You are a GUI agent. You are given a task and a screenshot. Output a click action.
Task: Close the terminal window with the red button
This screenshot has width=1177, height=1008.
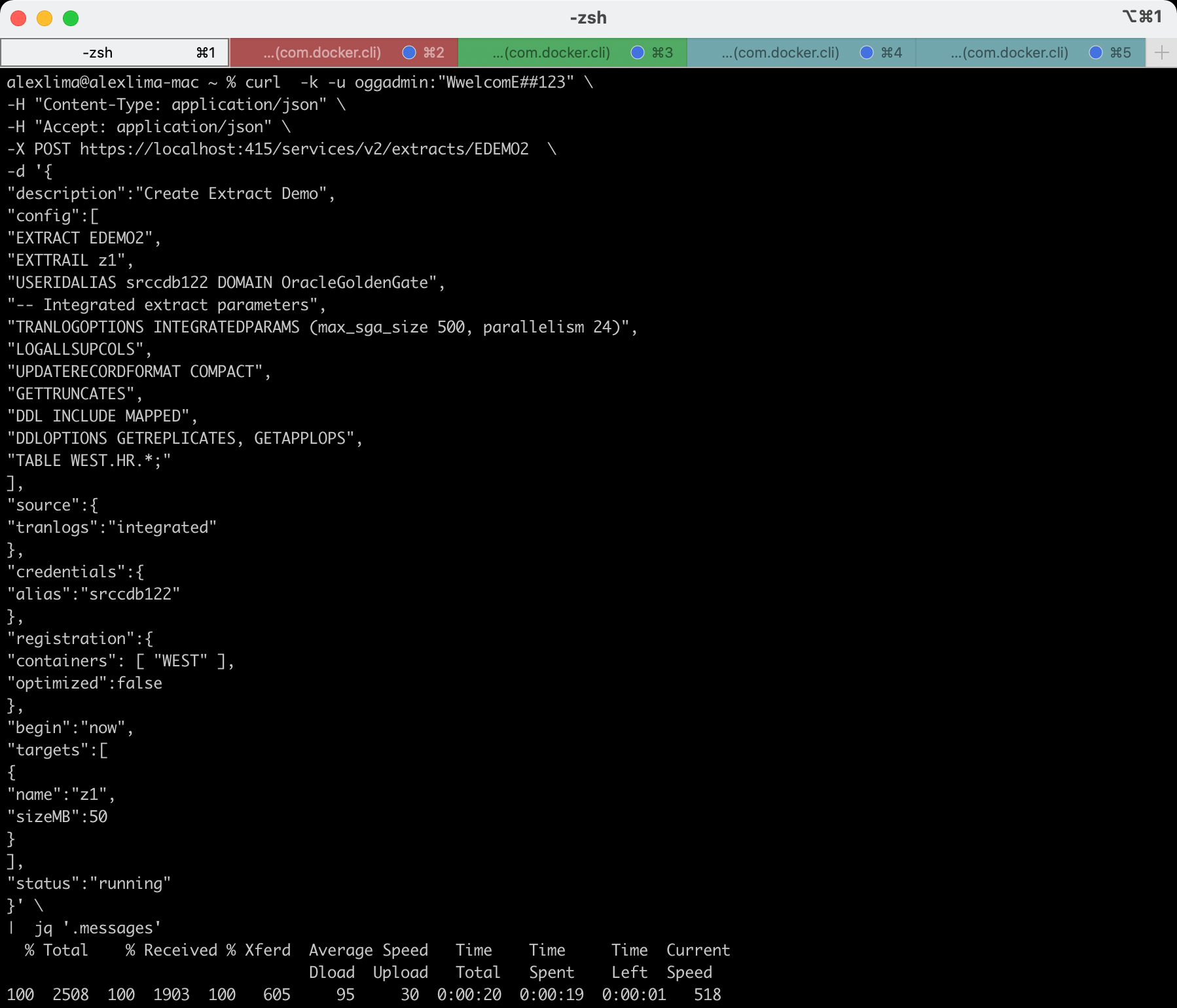18,18
